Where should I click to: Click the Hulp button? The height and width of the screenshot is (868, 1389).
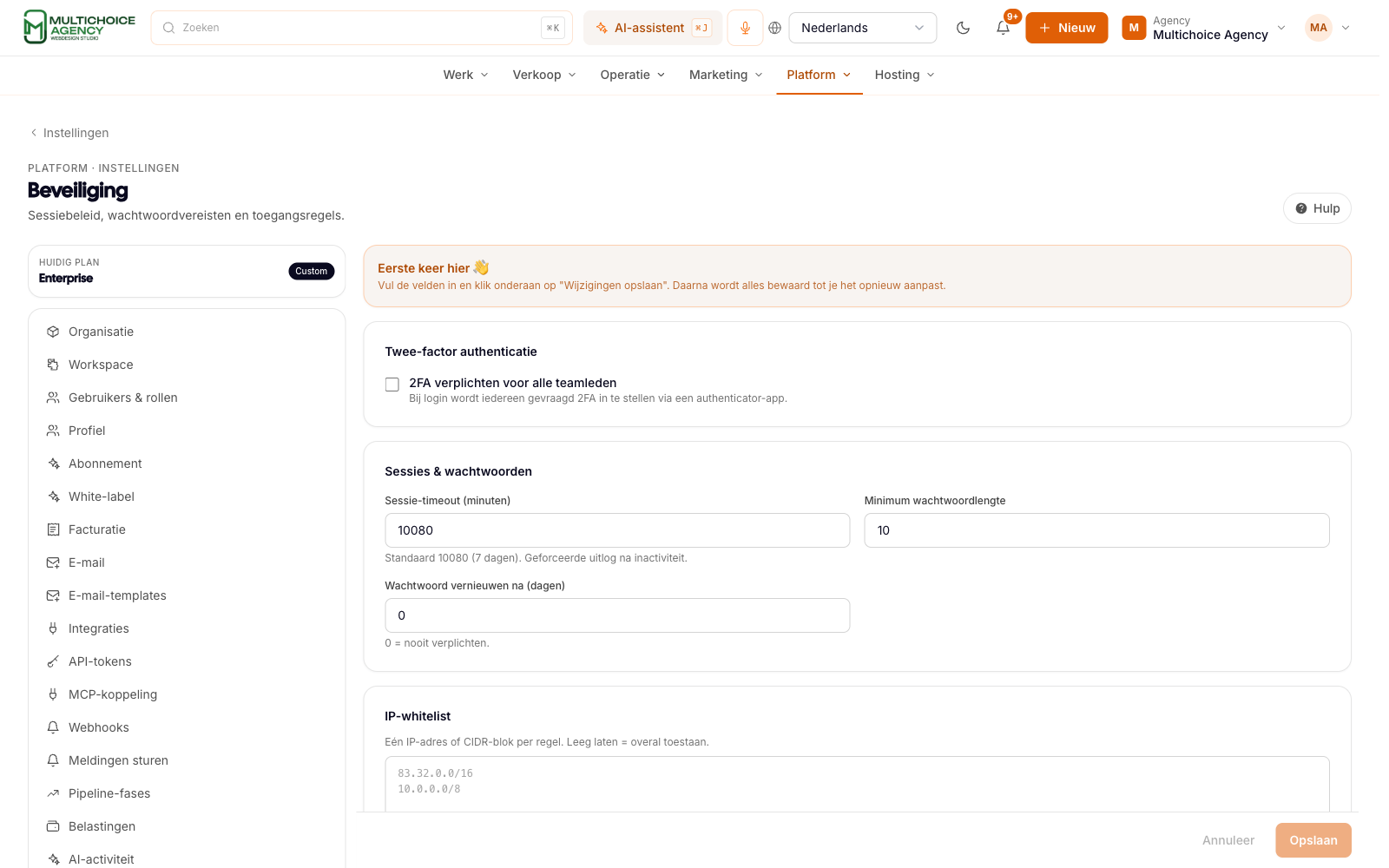pyautogui.click(x=1317, y=208)
